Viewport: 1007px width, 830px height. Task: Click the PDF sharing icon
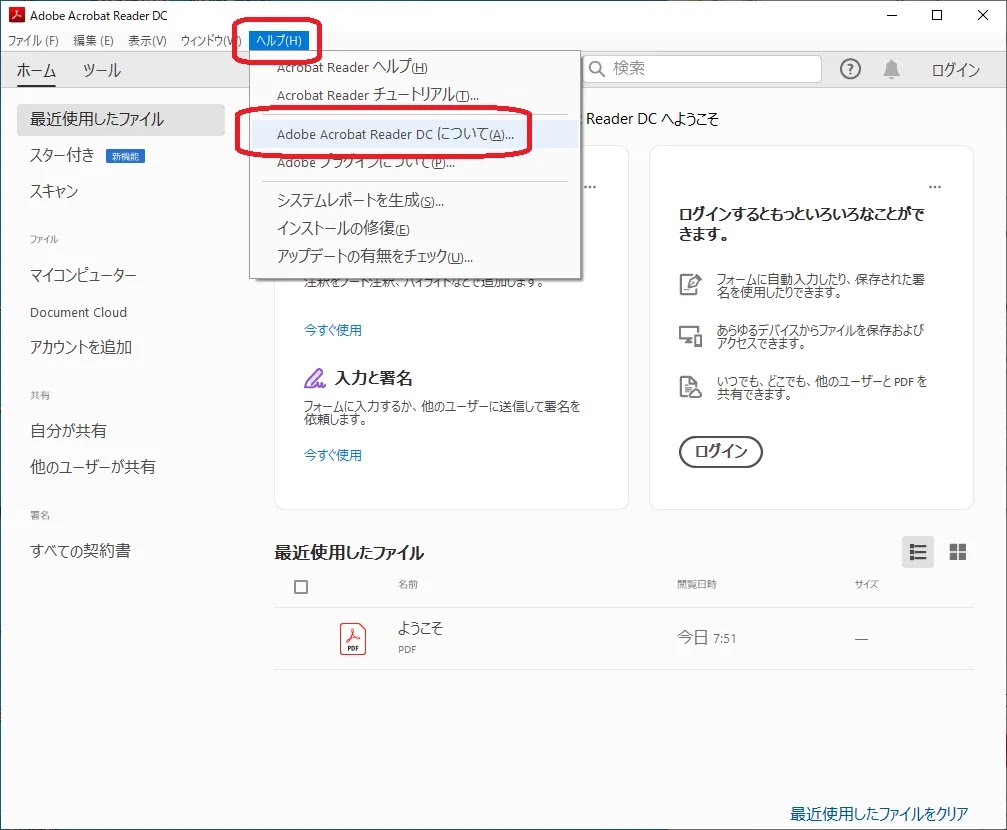pyautogui.click(x=690, y=387)
